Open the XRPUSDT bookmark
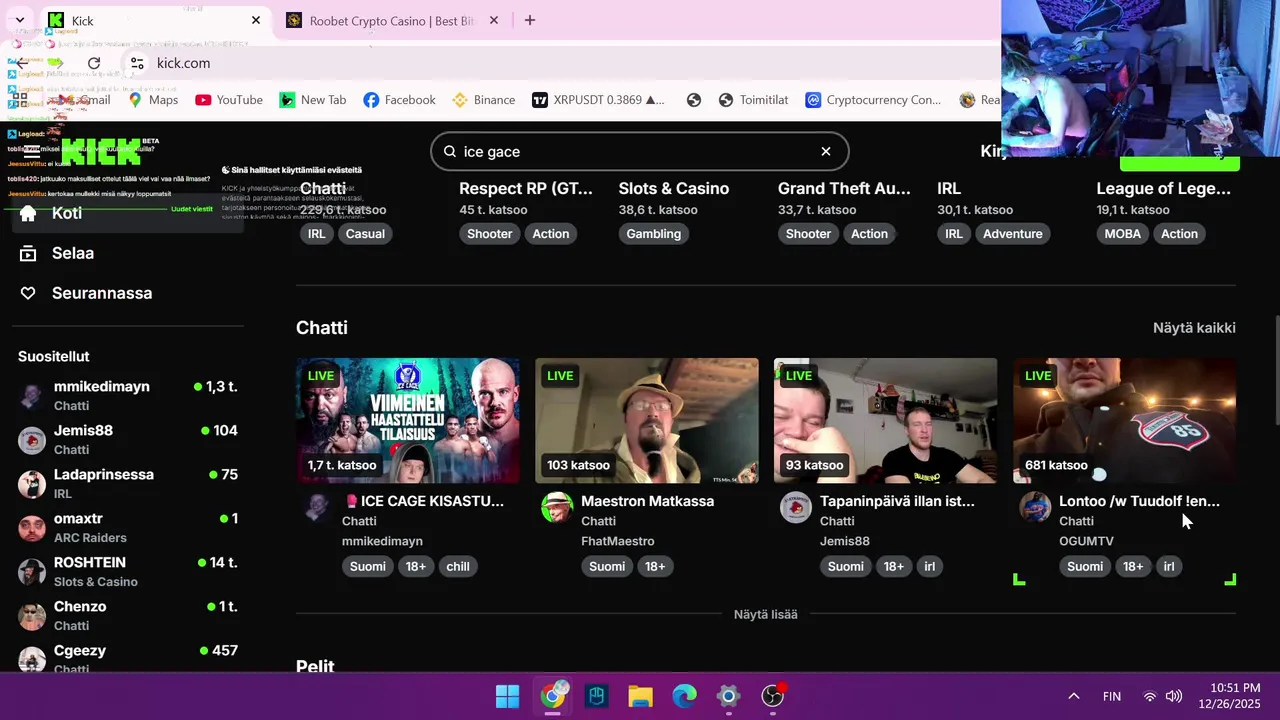The width and height of the screenshot is (1280, 720). click(x=598, y=100)
